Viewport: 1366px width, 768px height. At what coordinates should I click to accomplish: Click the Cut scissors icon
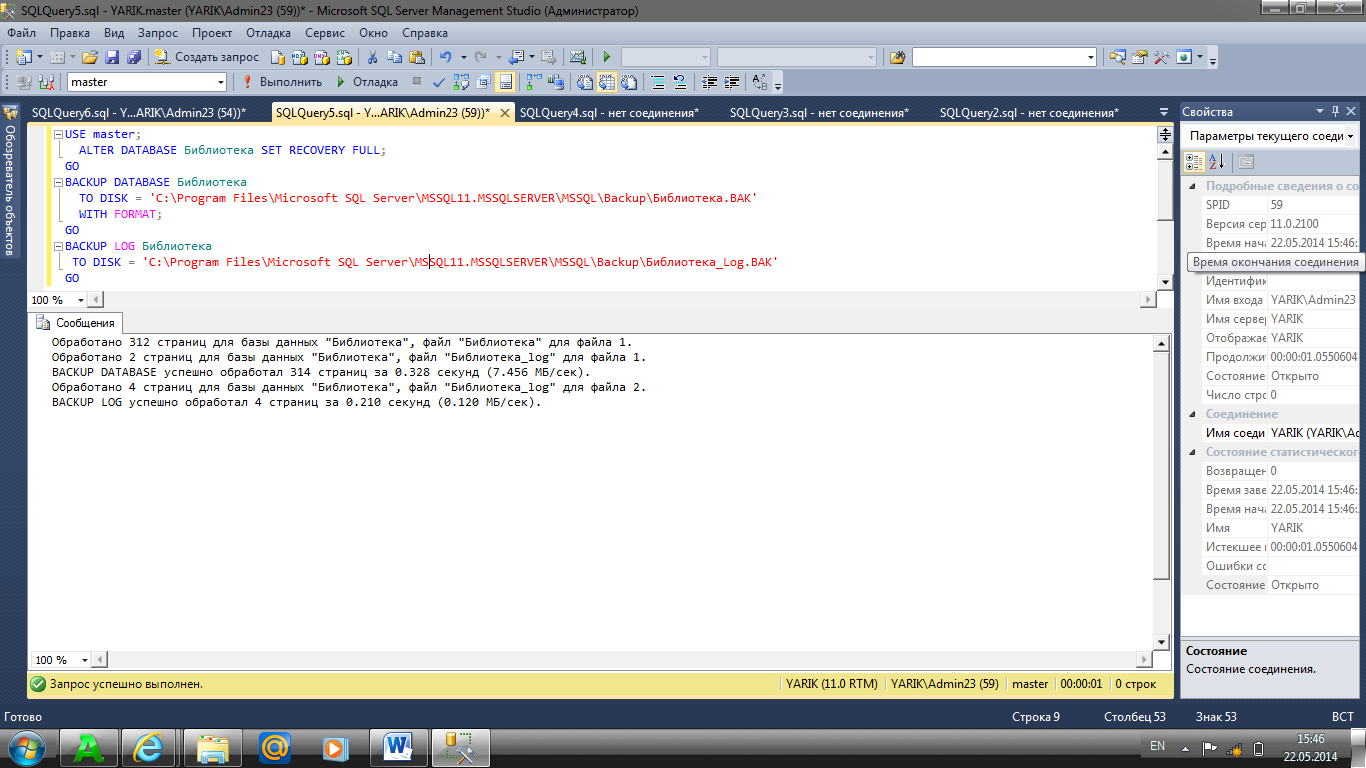click(x=371, y=57)
